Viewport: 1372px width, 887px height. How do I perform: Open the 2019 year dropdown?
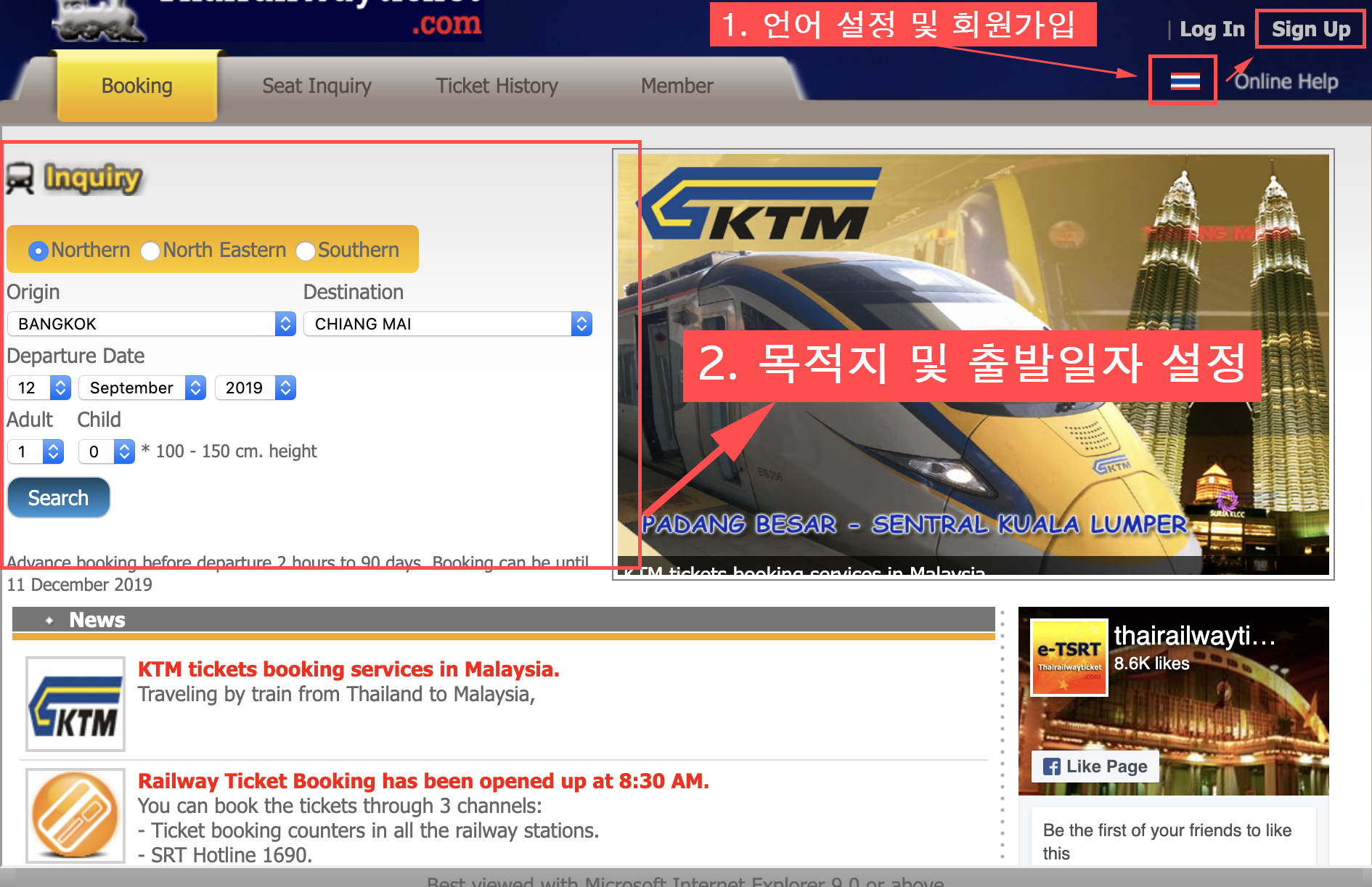point(256,388)
